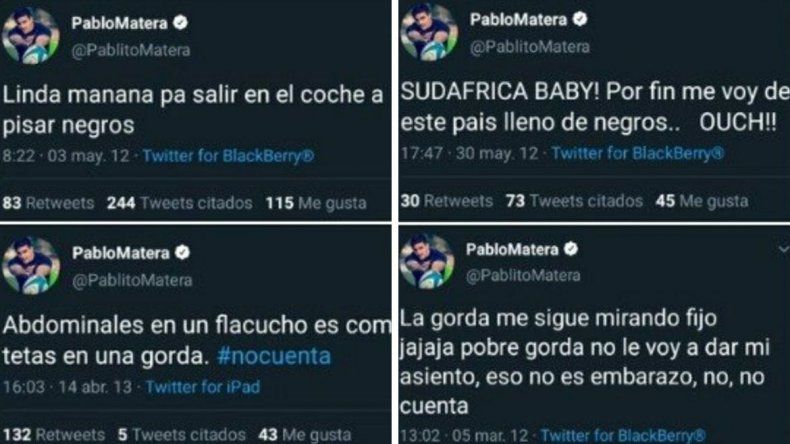The image size is (790, 444).
Task: View the 83 Retweets list
Action: pos(48,203)
